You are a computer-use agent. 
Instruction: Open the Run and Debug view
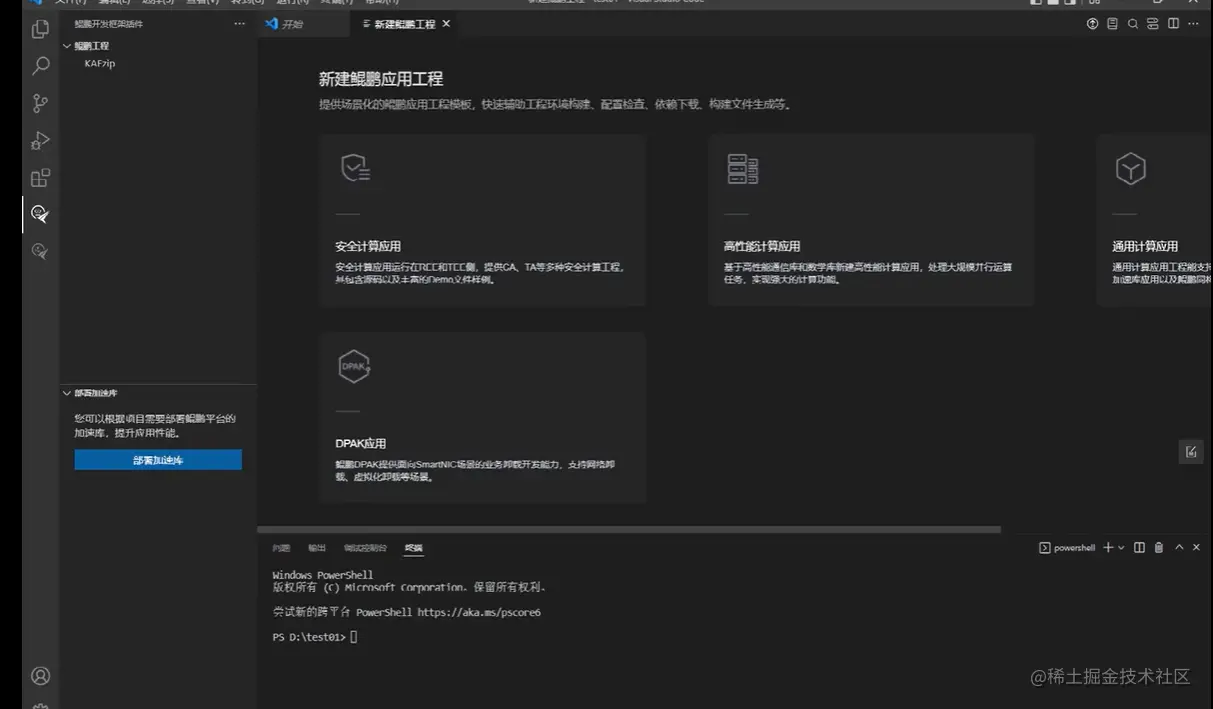(40, 140)
